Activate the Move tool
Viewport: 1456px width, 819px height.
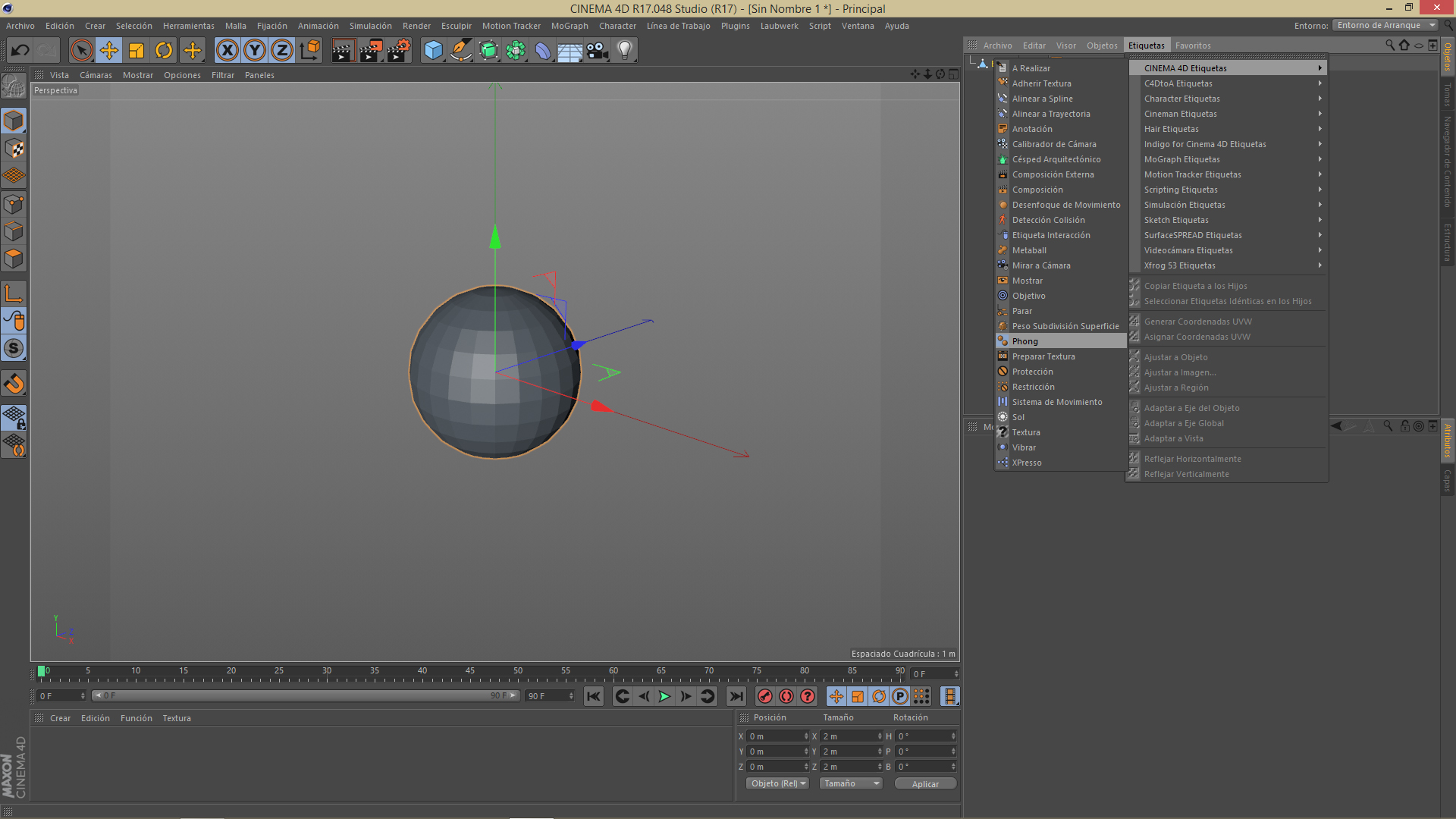[109, 51]
